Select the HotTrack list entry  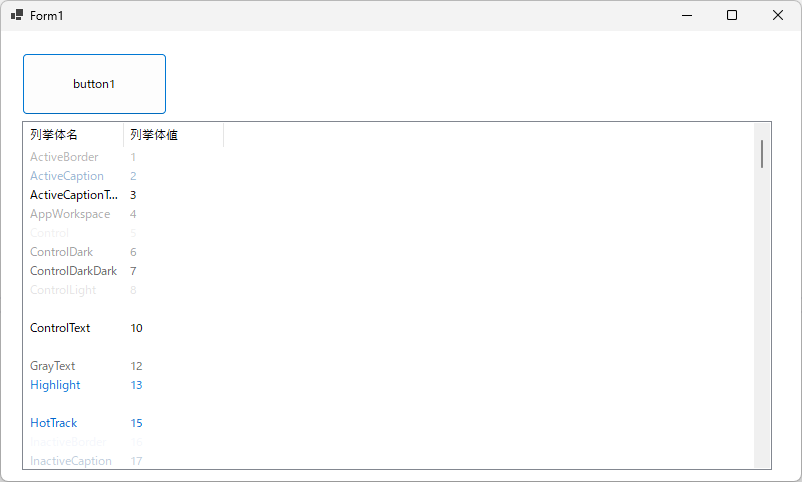click(53, 423)
